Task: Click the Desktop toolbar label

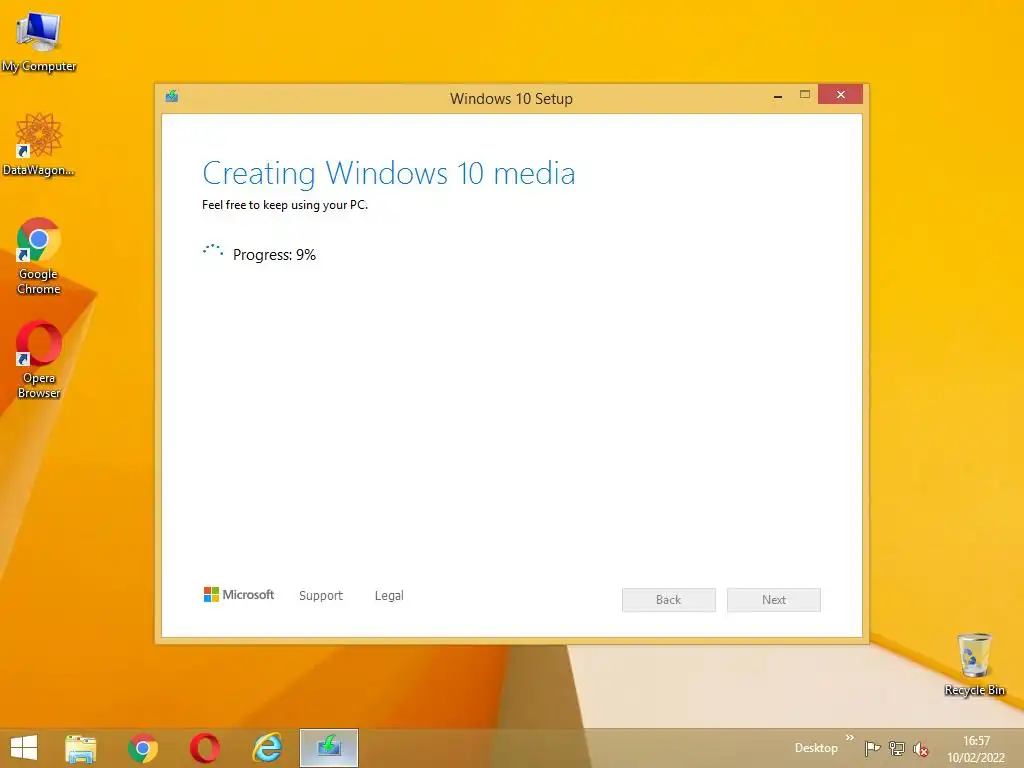Action: coord(816,748)
